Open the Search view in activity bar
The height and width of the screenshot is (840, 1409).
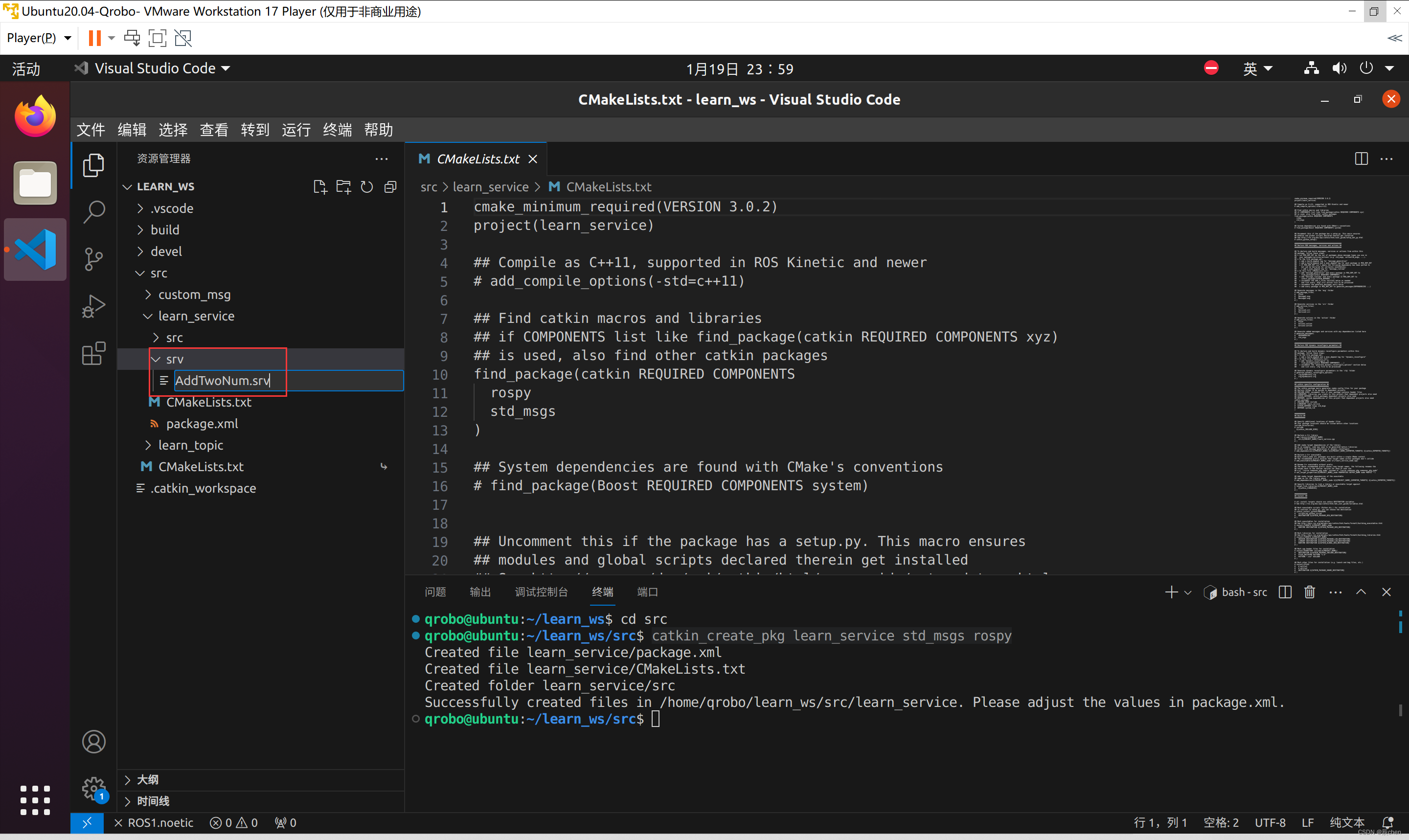coord(93,212)
